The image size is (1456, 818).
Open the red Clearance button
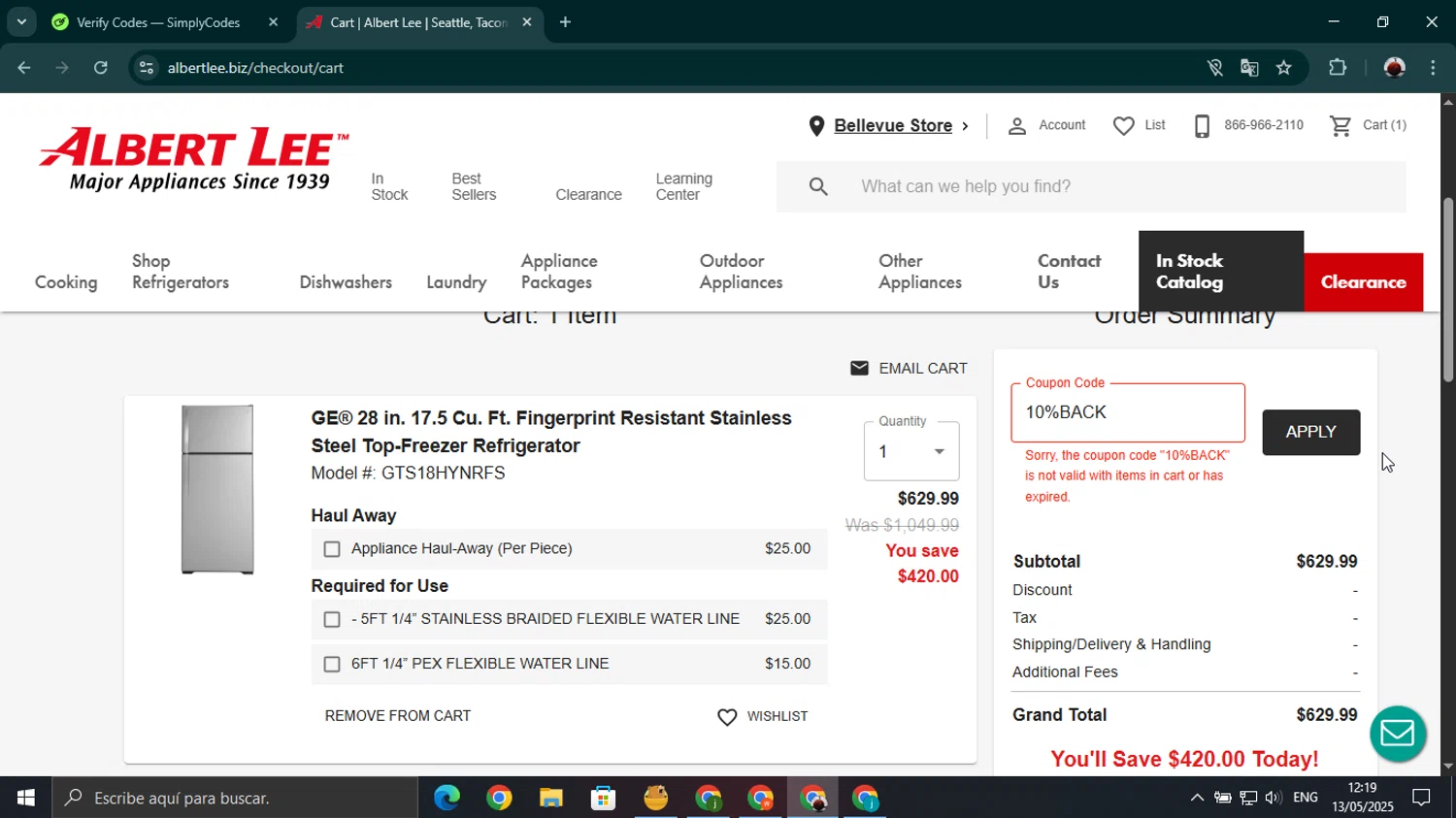[x=1363, y=282]
